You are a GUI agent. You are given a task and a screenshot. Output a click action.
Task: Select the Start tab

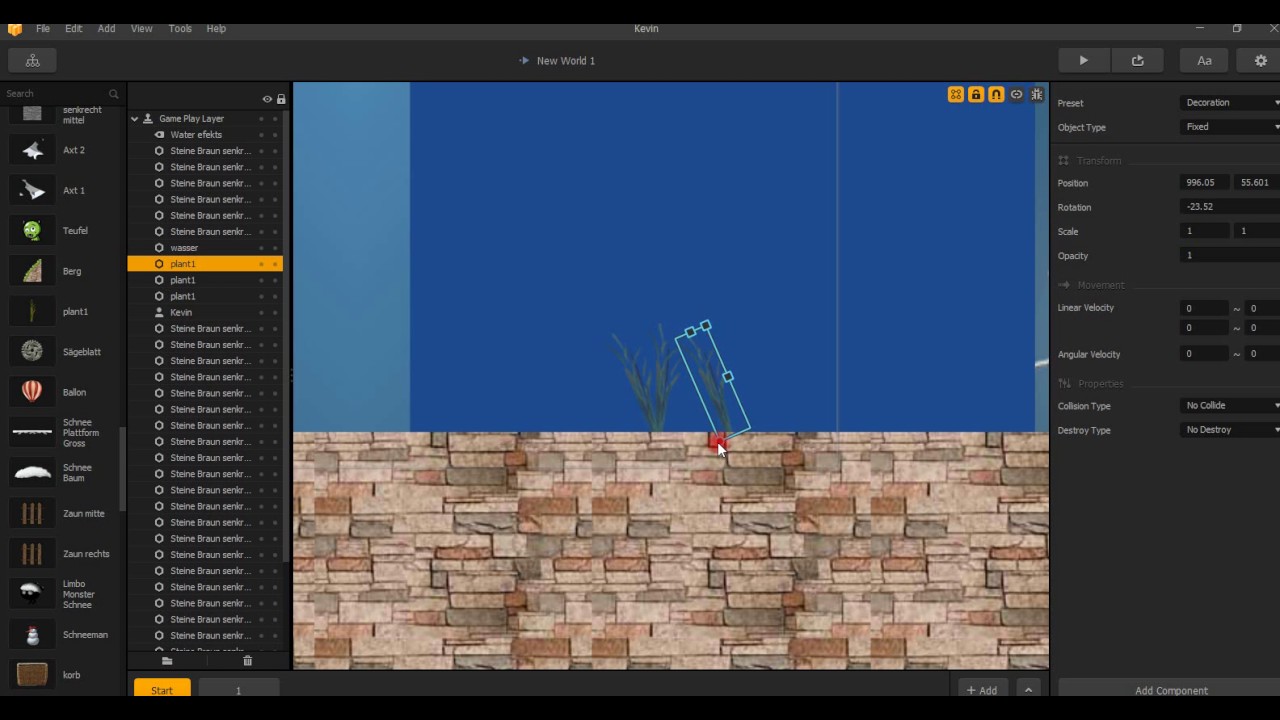point(162,690)
